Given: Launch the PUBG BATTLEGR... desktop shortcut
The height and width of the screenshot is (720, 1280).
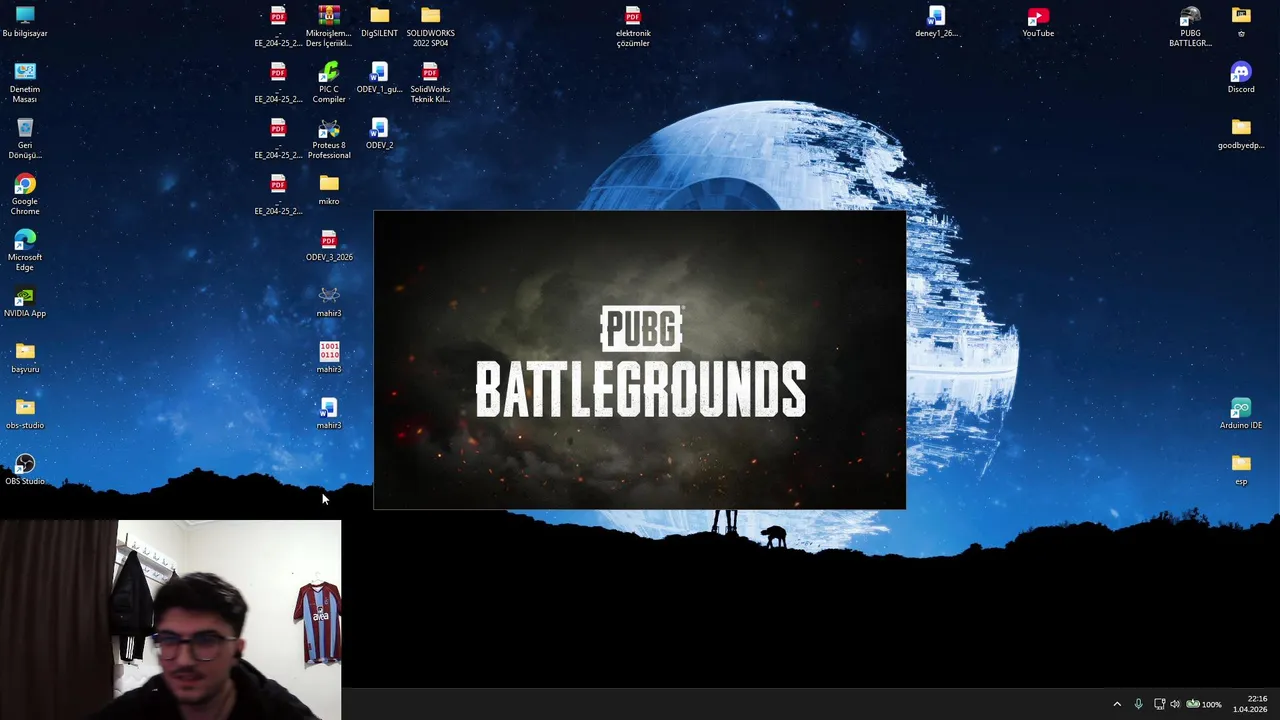Looking at the screenshot, I should 1190,26.
